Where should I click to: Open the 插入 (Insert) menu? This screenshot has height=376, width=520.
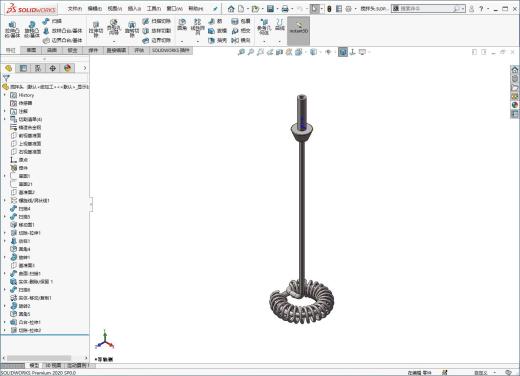(x=134, y=9)
